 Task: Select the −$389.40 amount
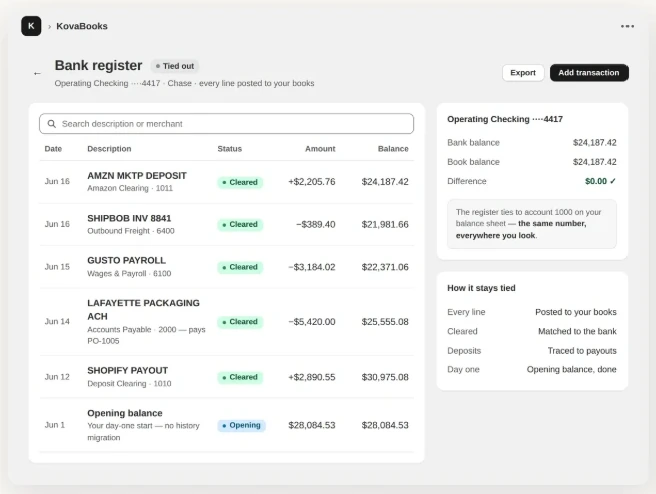pos(315,225)
